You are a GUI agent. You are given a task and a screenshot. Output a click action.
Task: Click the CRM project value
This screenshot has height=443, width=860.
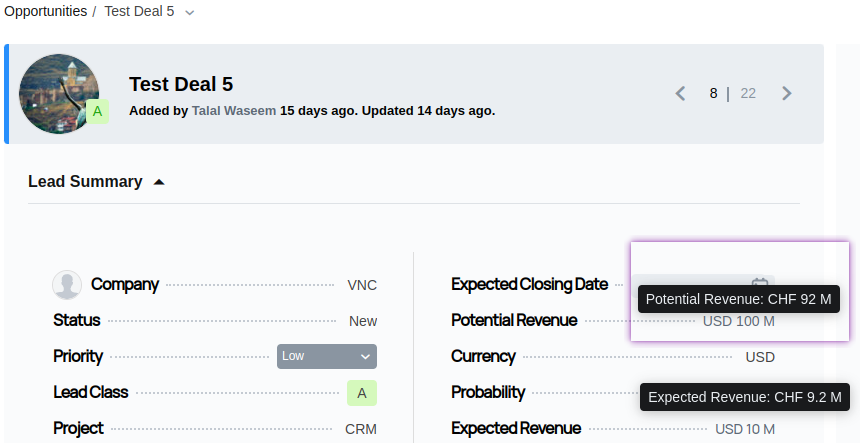[361, 429]
